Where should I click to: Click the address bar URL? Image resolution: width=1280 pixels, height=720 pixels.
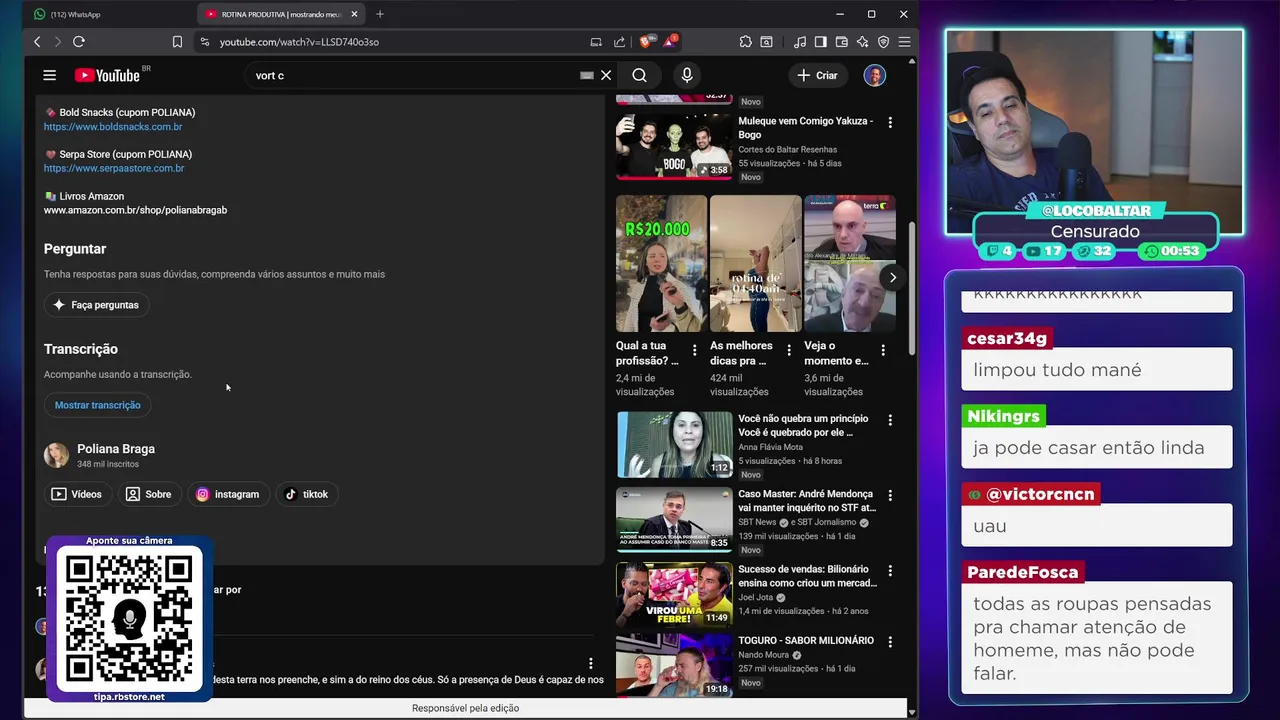(x=299, y=42)
